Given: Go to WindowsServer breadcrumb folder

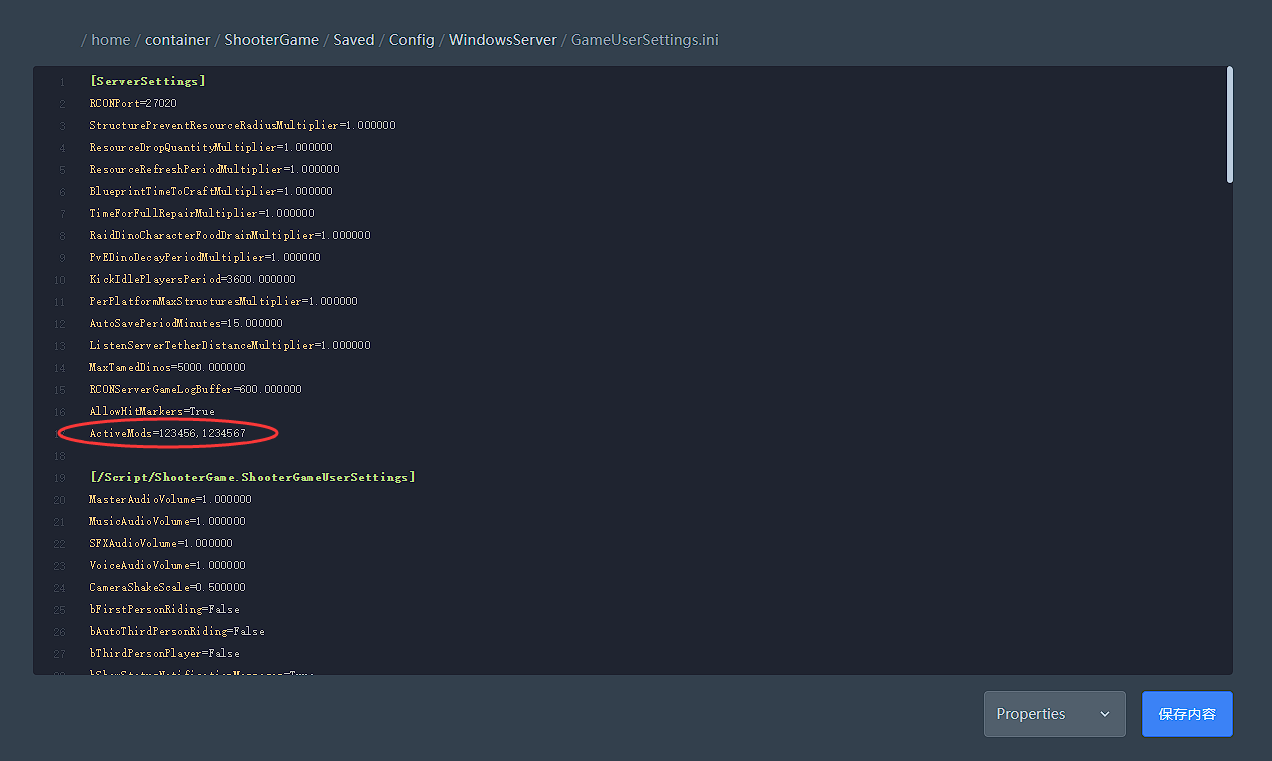Looking at the screenshot, I should pyautogui.click(x=504, y=40).
